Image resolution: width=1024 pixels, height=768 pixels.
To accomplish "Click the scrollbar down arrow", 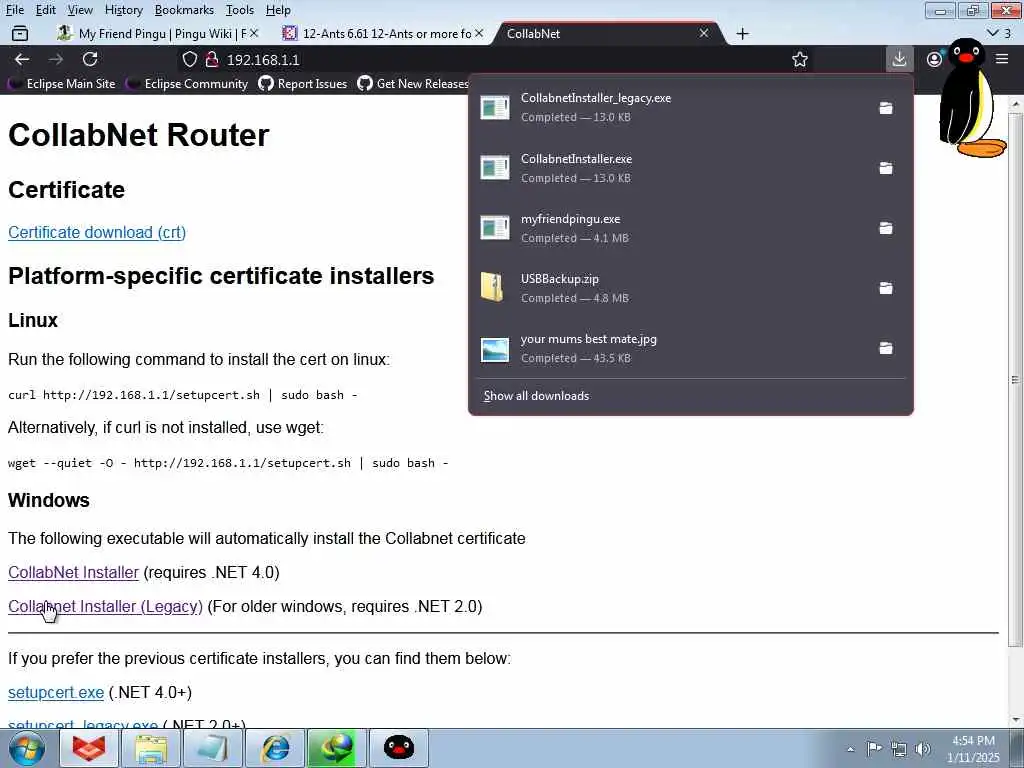I will click(1016, 720).
